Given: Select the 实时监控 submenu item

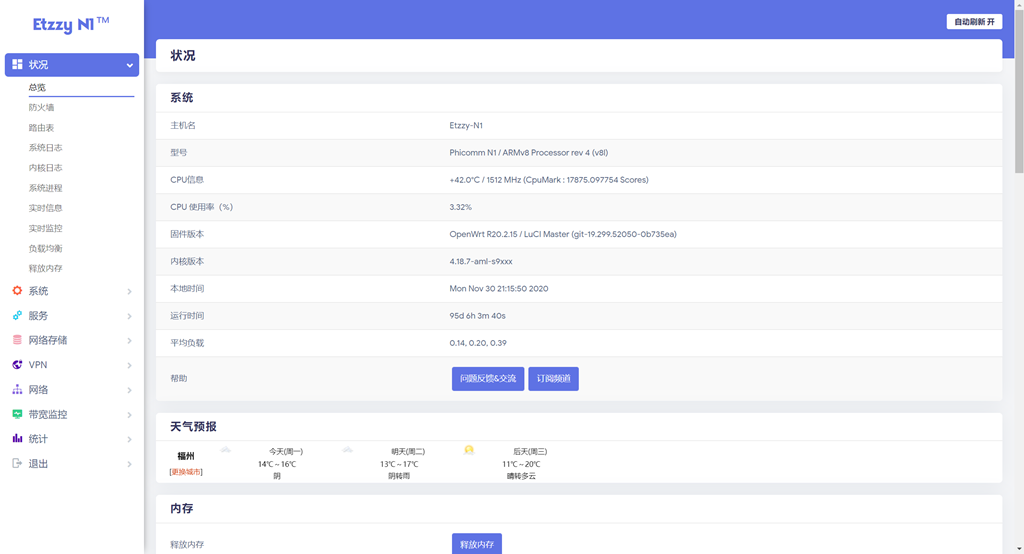Looking at the screenshot, I should click(45, 228).
